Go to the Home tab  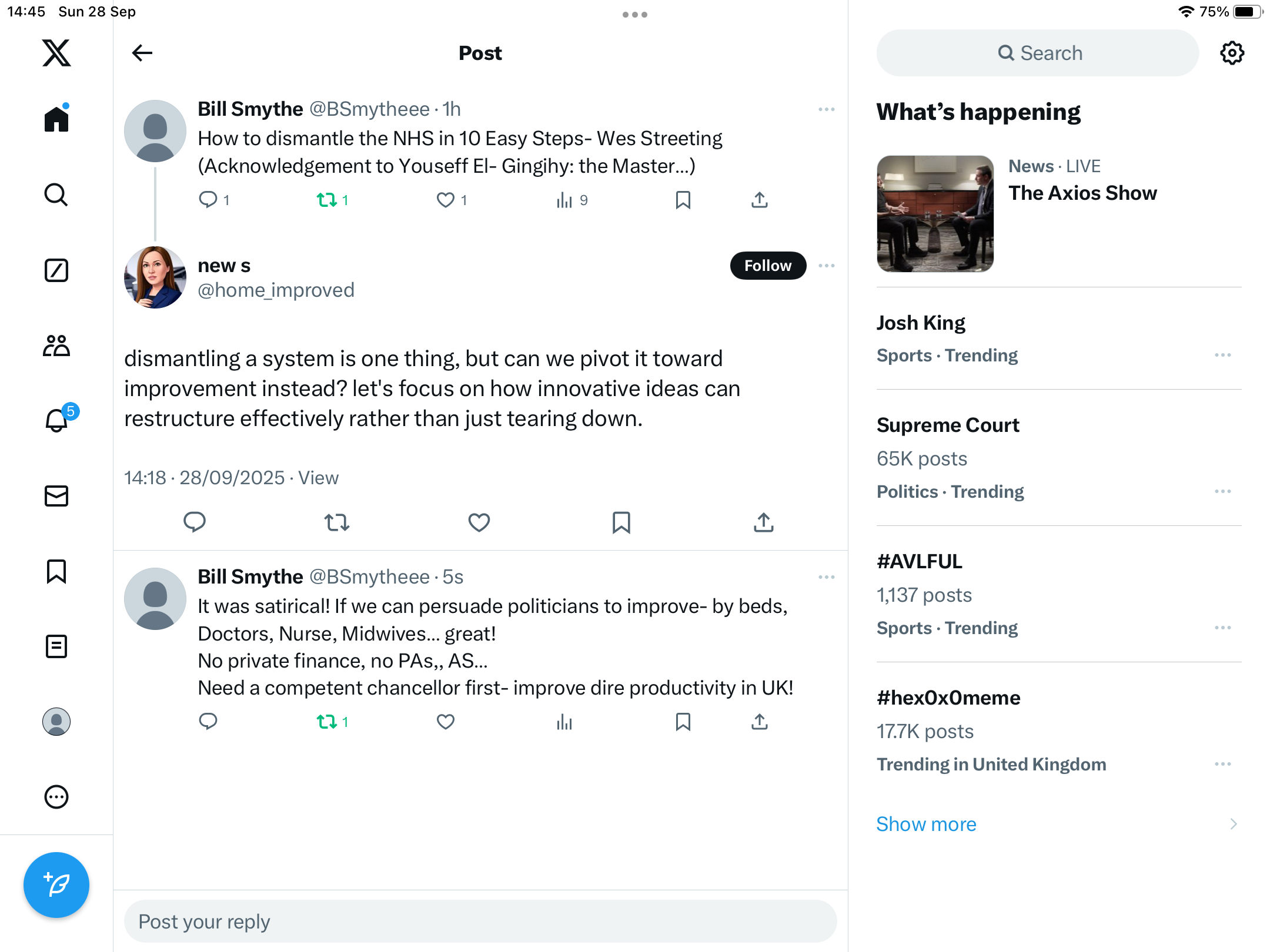click(x=56, y=119)
